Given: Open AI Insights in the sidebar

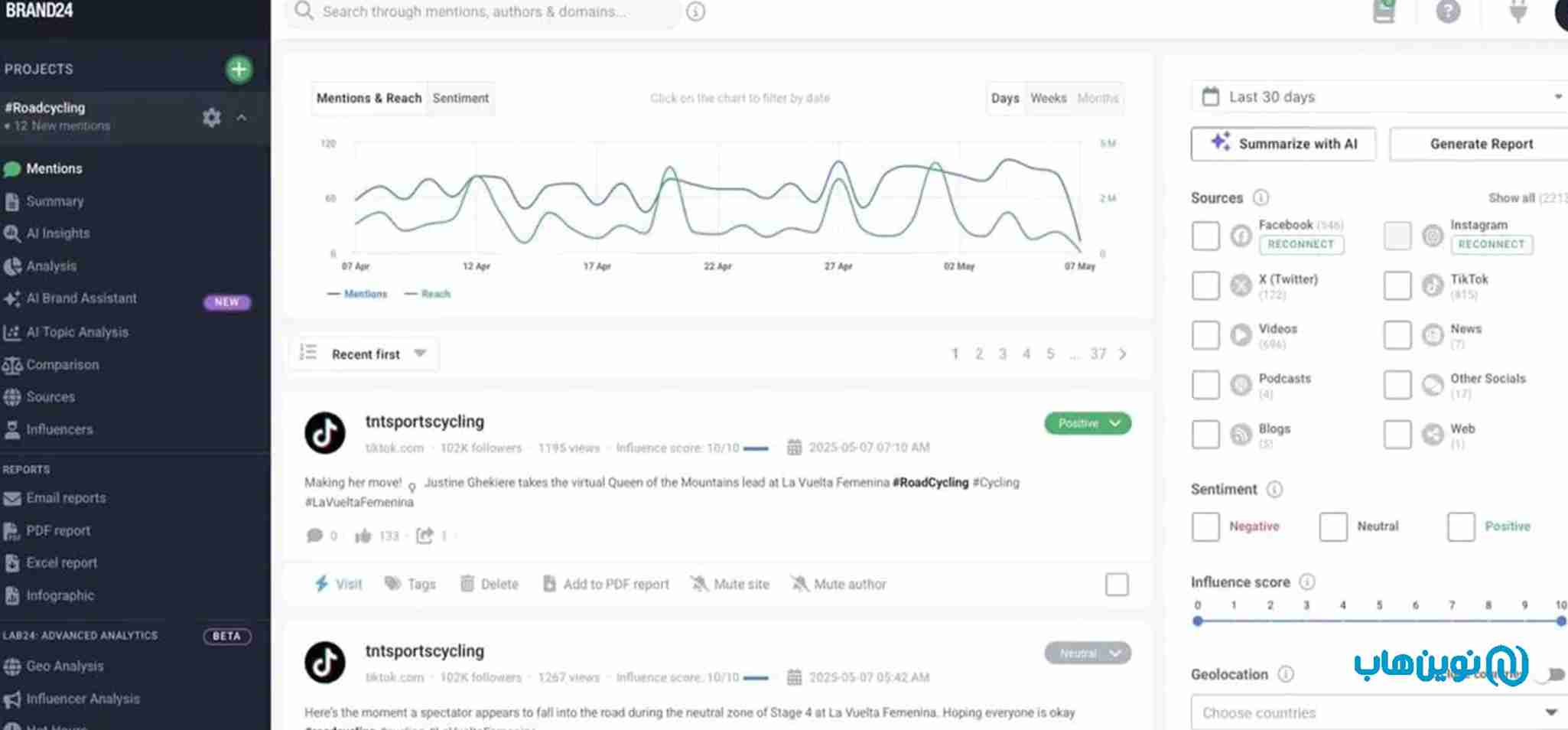Looking at the screenshot, I should (57, 233).
